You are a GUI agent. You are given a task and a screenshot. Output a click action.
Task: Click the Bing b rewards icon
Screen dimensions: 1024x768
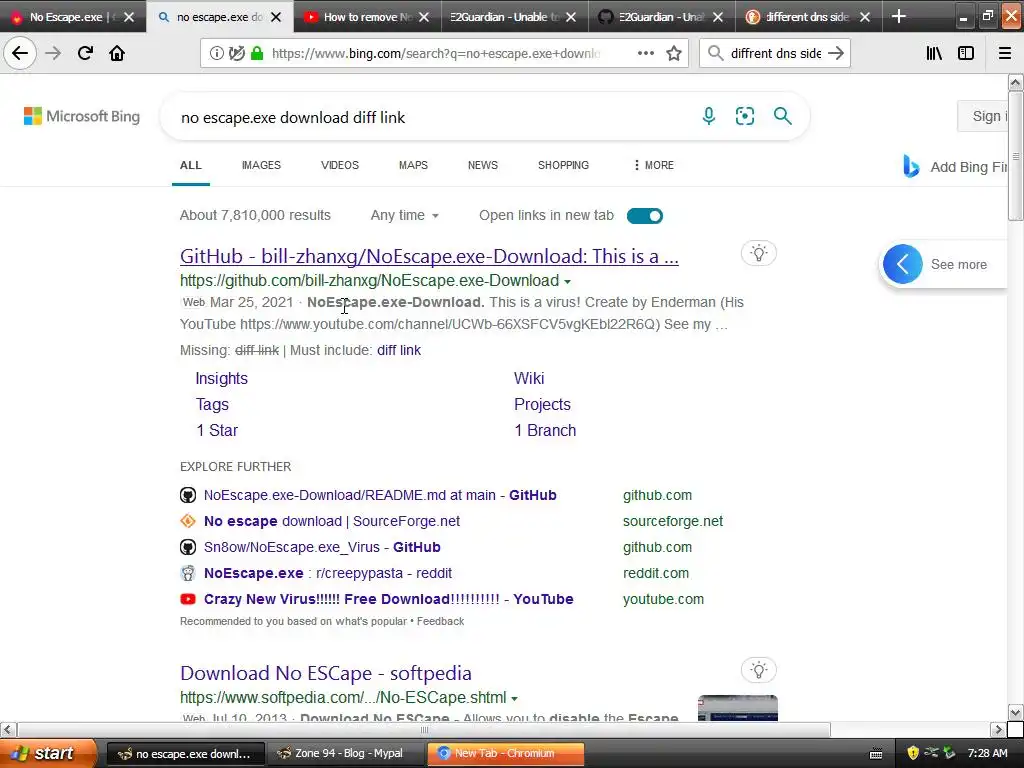tap(911, 167)
